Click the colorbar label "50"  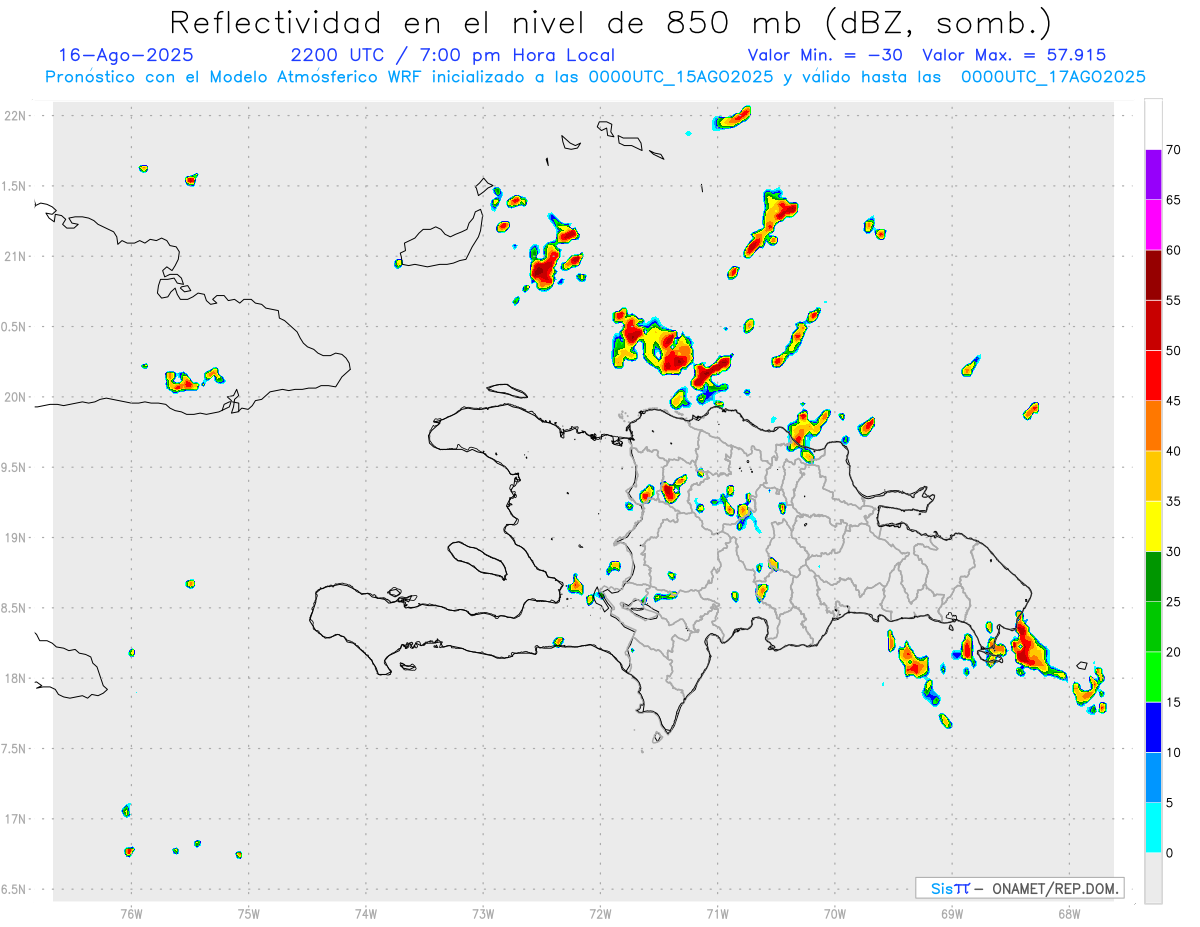(x=1174, y=351)
